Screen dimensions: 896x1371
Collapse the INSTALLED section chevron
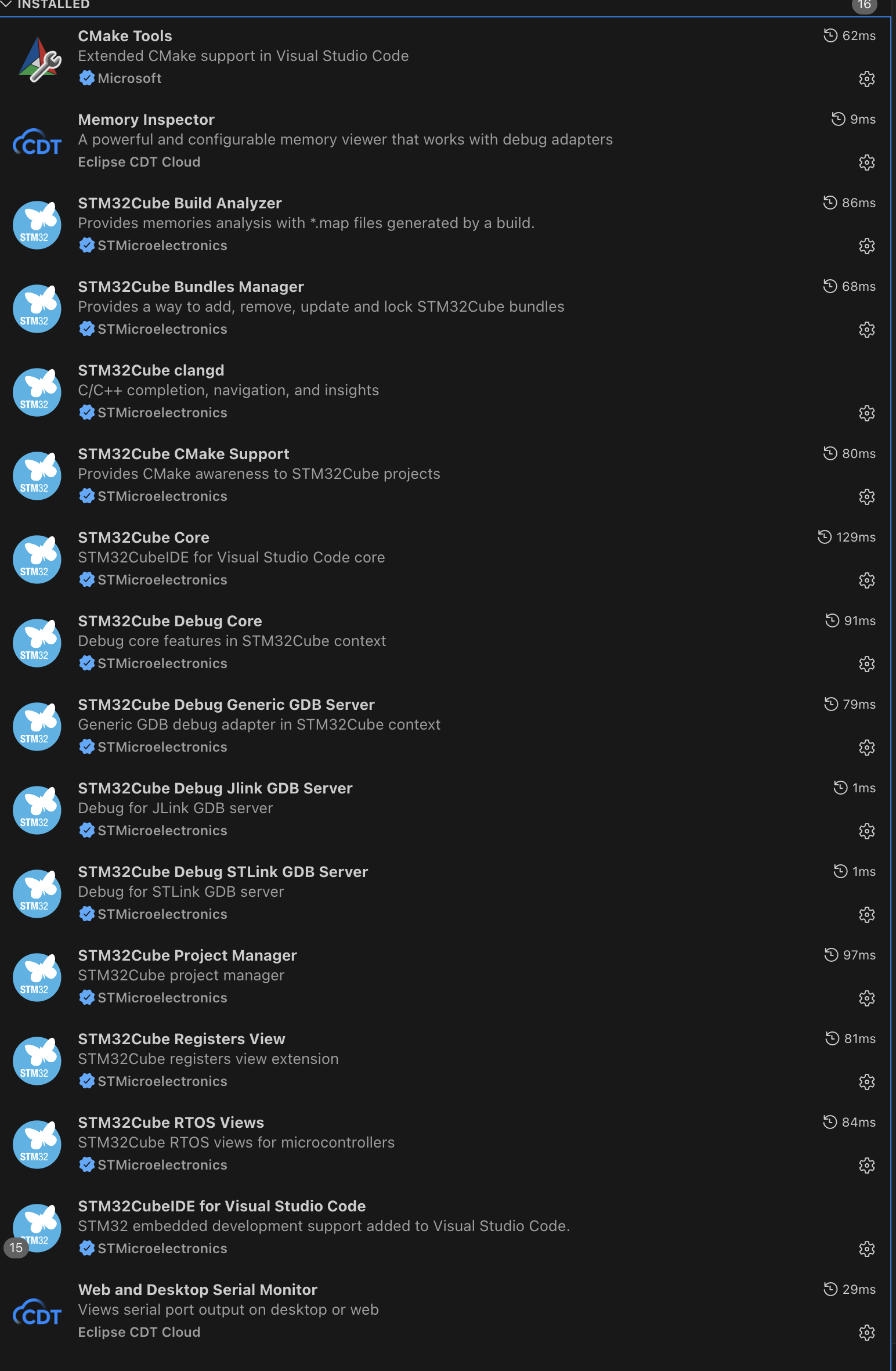coord(6,4)
